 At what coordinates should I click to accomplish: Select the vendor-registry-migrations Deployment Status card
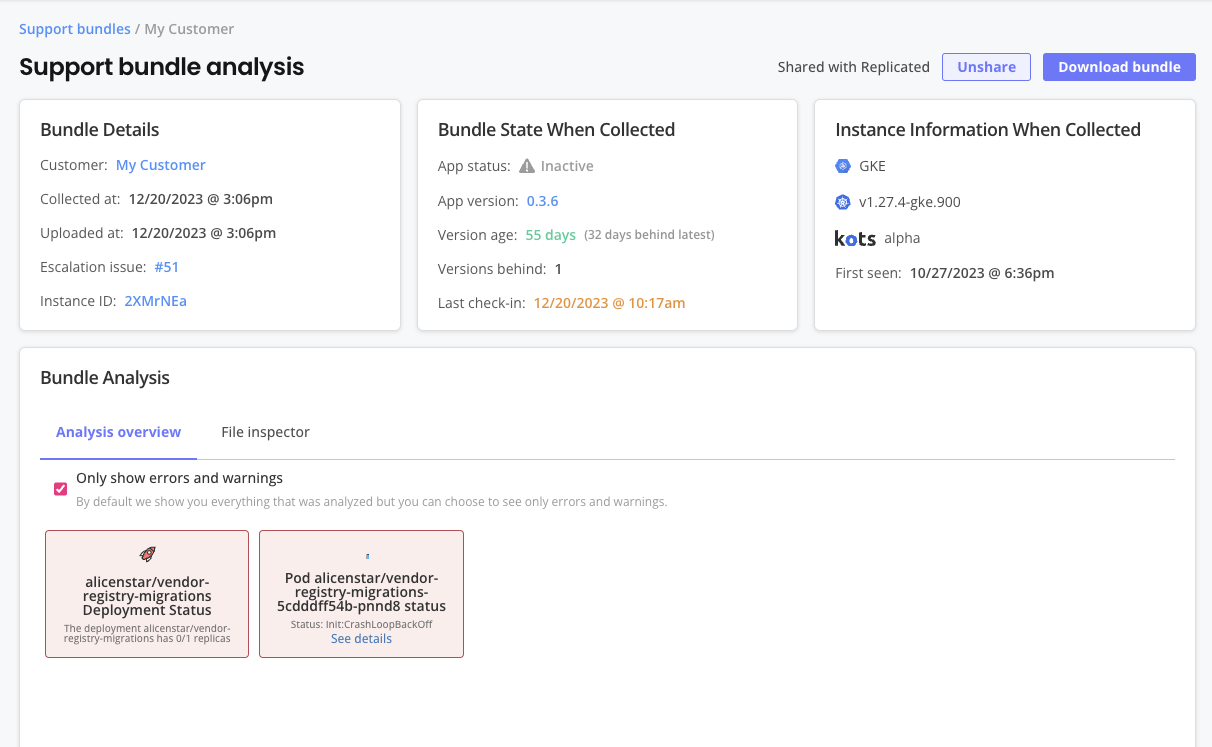[x=146, y=594]
